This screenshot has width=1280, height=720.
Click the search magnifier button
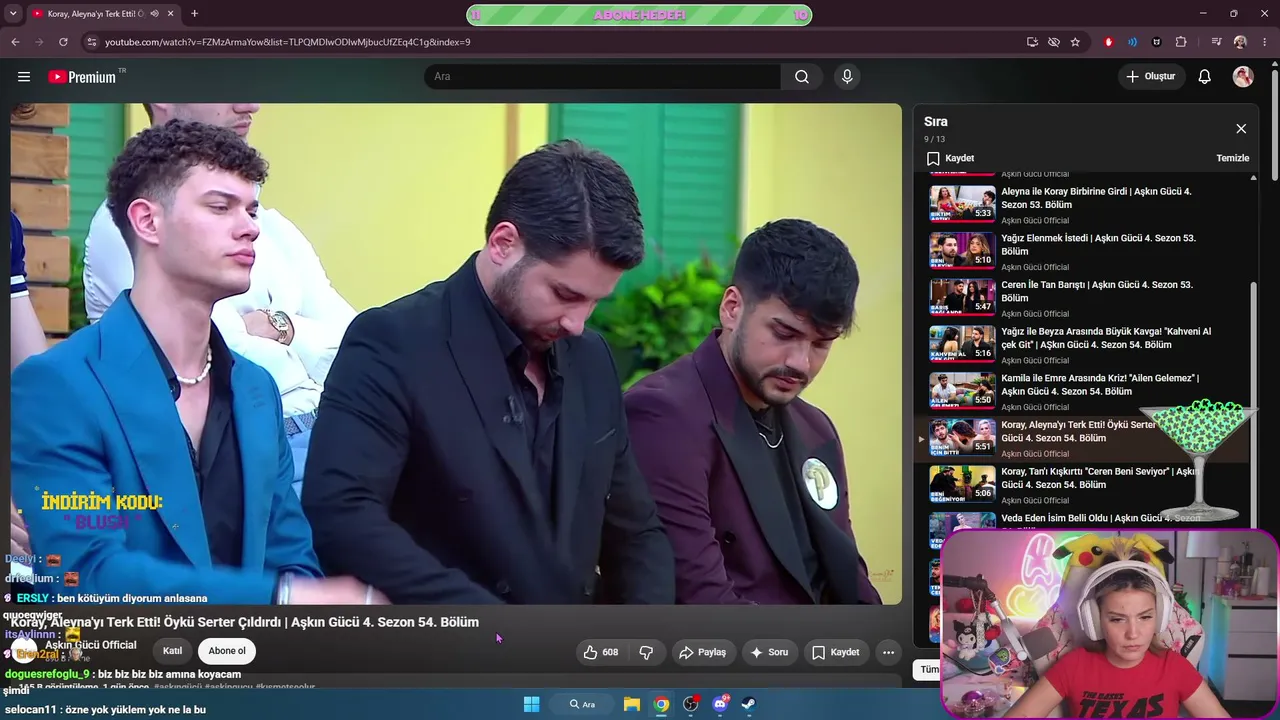click(x=802, y=77)
